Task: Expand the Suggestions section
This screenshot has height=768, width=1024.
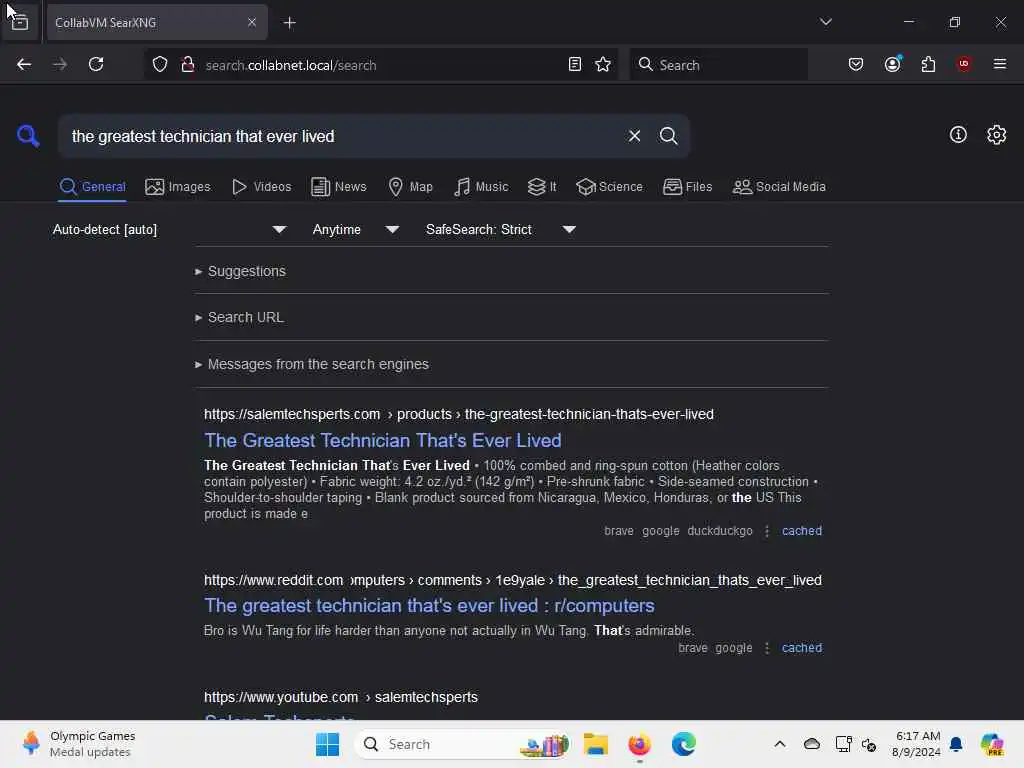Action: pos(240,271)
